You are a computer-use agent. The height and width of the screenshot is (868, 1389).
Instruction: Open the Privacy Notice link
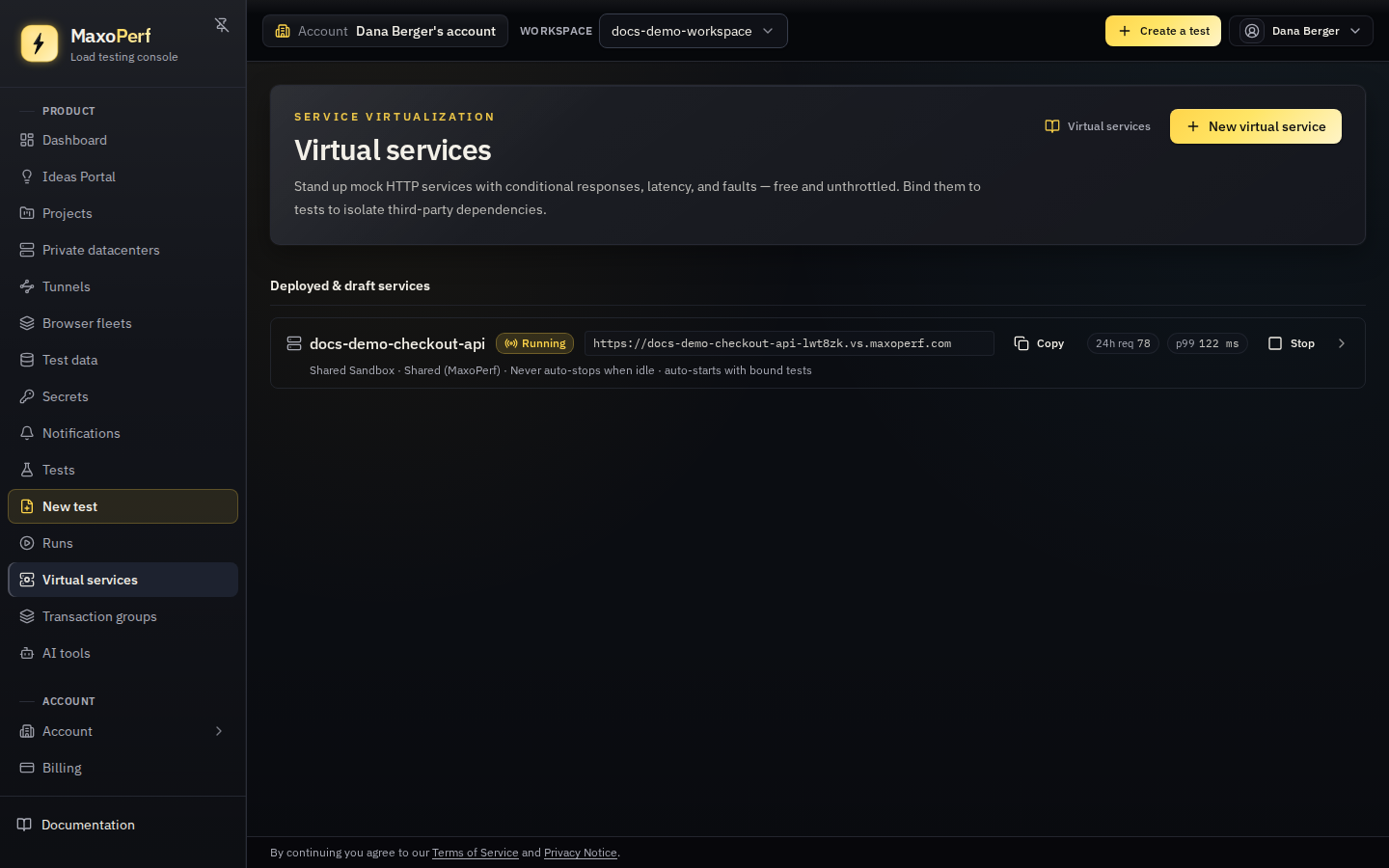click(x=581, y=853)
